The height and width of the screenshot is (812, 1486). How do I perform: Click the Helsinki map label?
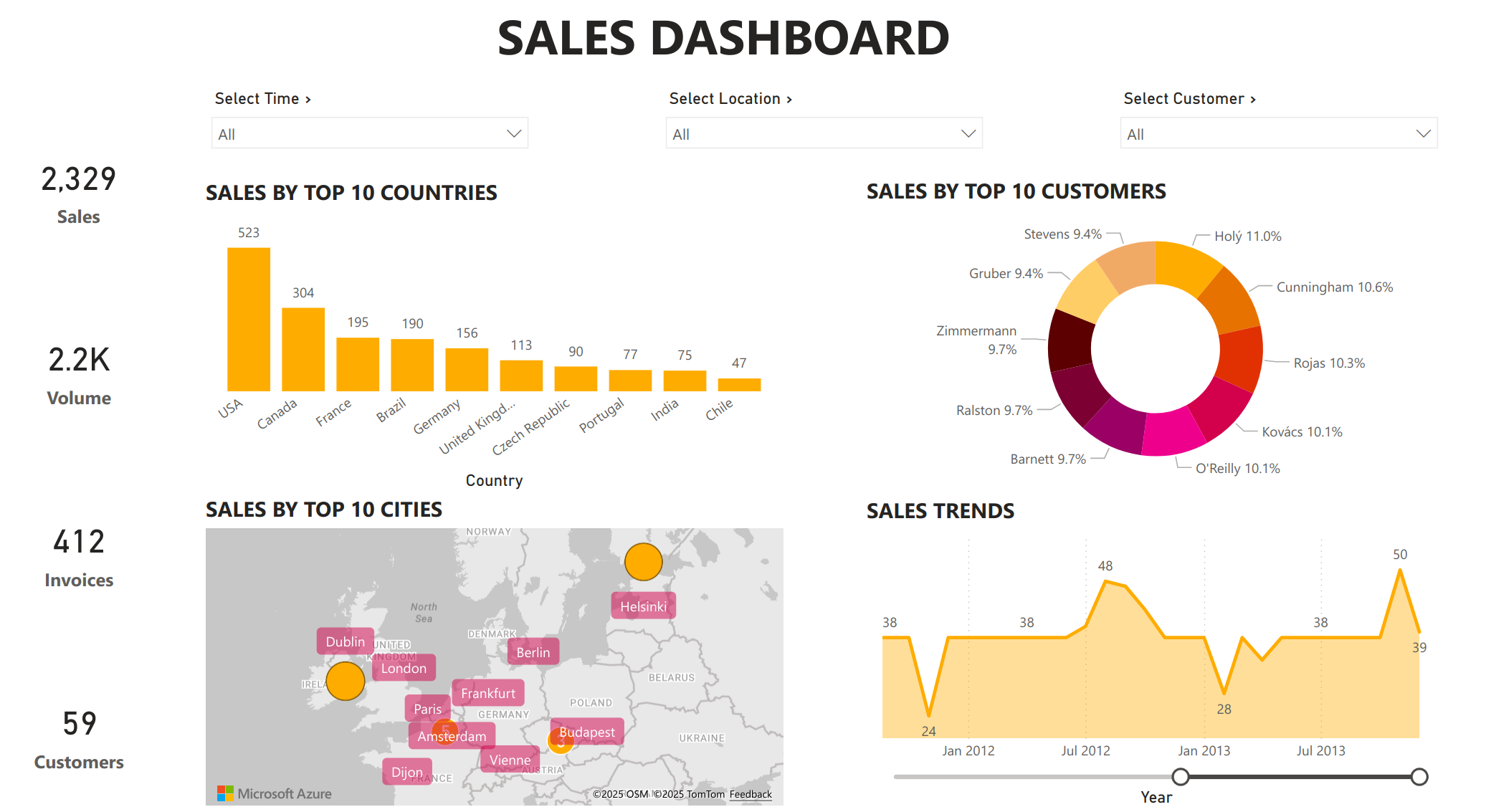click(643, 606)
